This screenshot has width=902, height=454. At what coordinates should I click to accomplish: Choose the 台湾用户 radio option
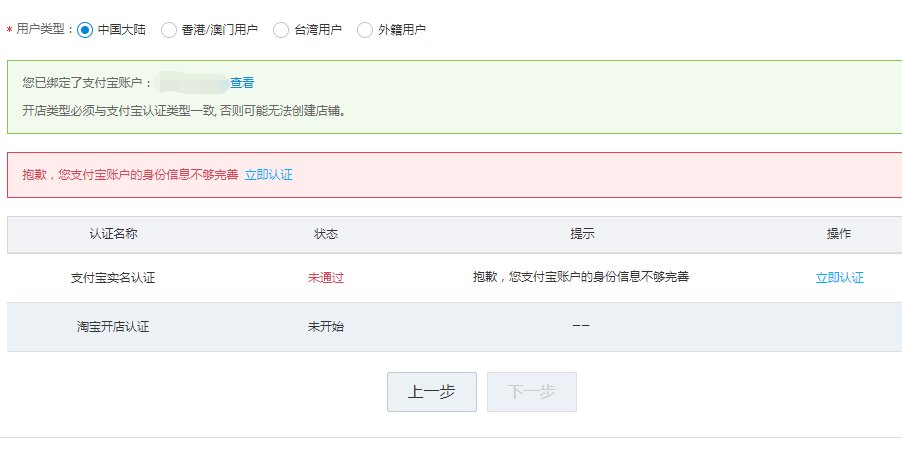[x=281, y=30]
